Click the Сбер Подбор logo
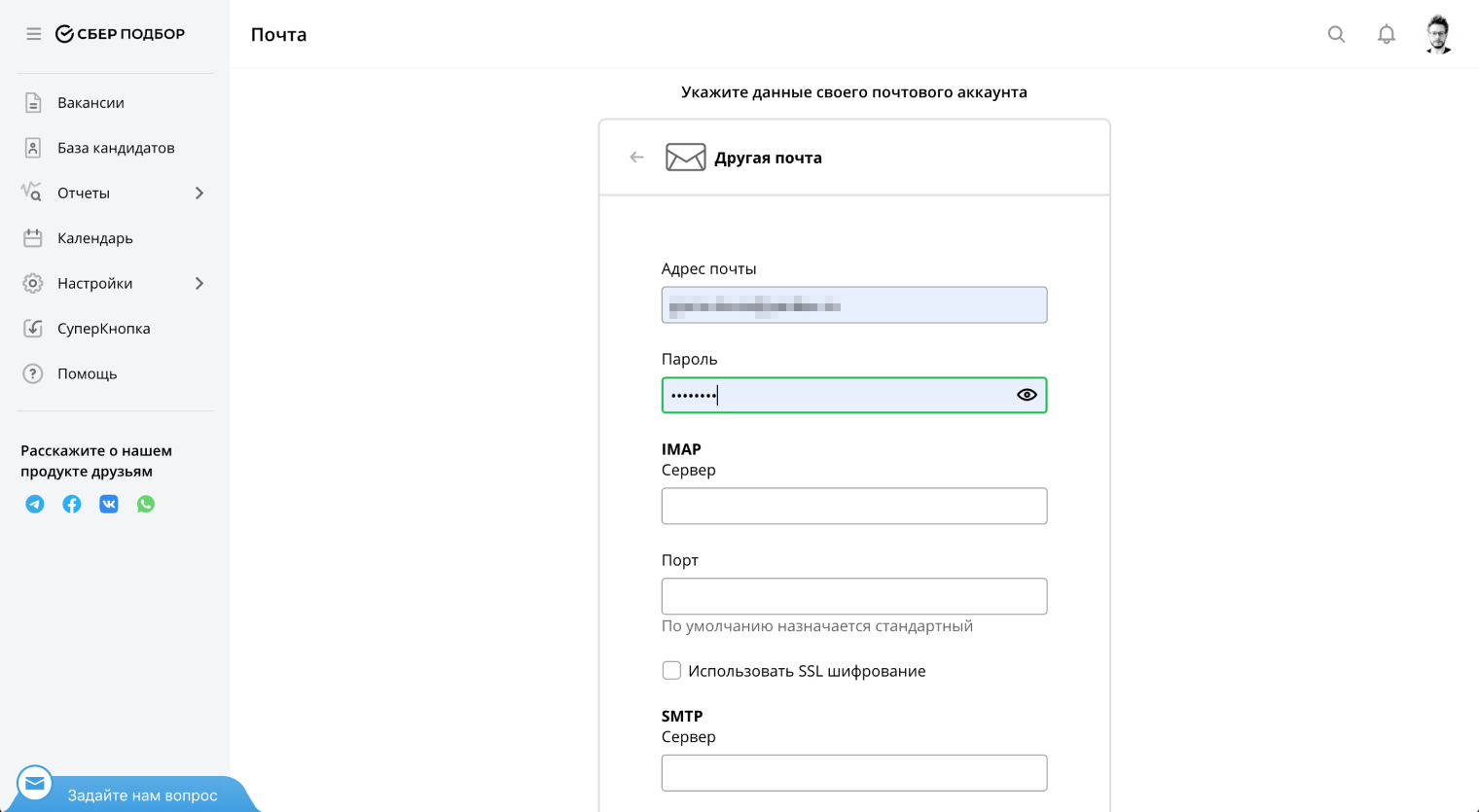Viewport: 1479px width, 812px height. click(120, 34)
